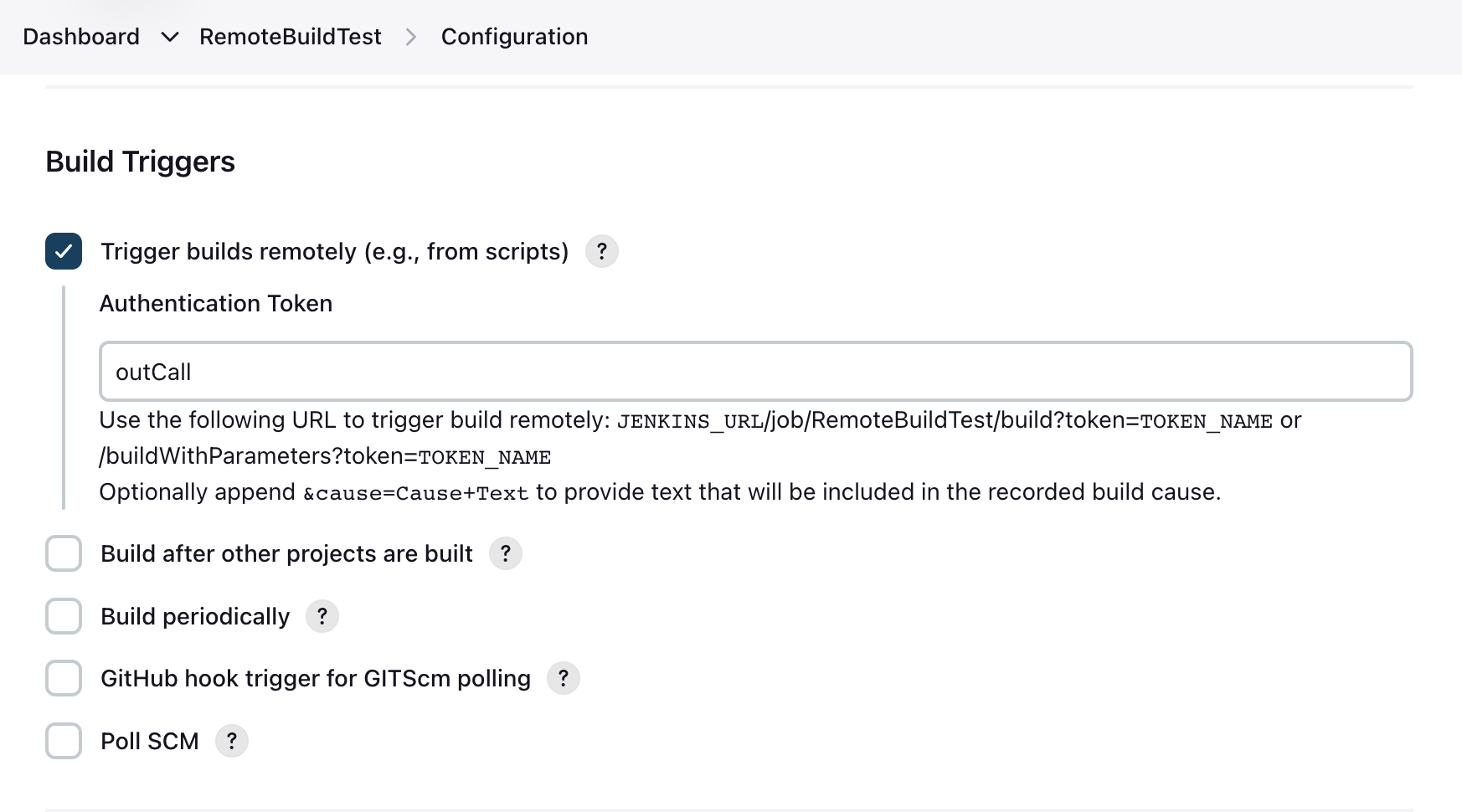Open help for Trigger builds remotely
This screenshot has width=1462, height=812.
tap(601, 251)
